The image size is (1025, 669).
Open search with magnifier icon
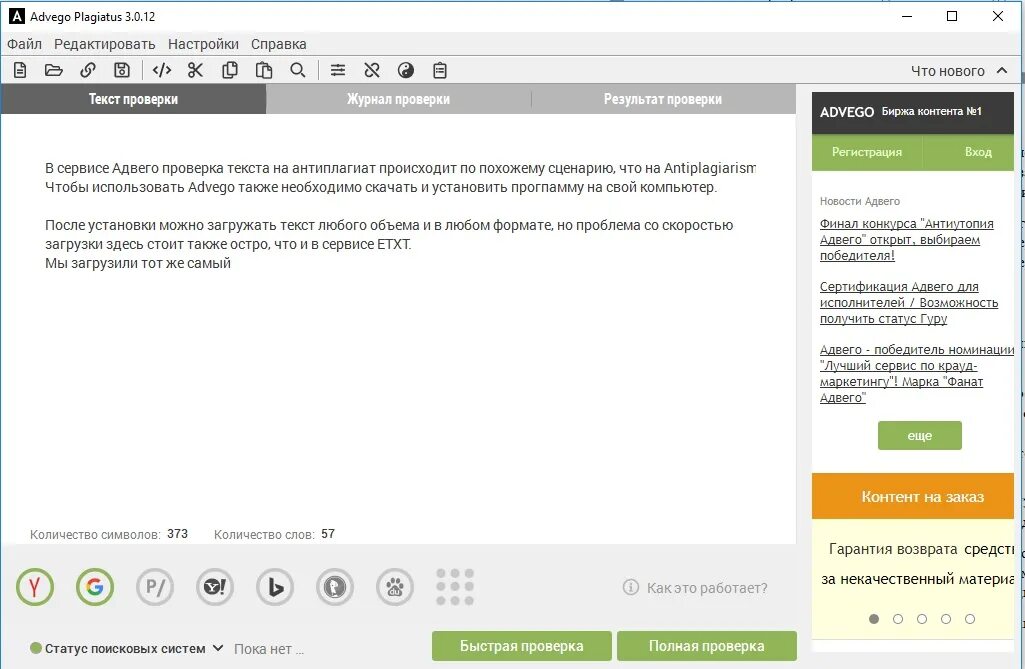pyautogui.click(x=297, y=70)
